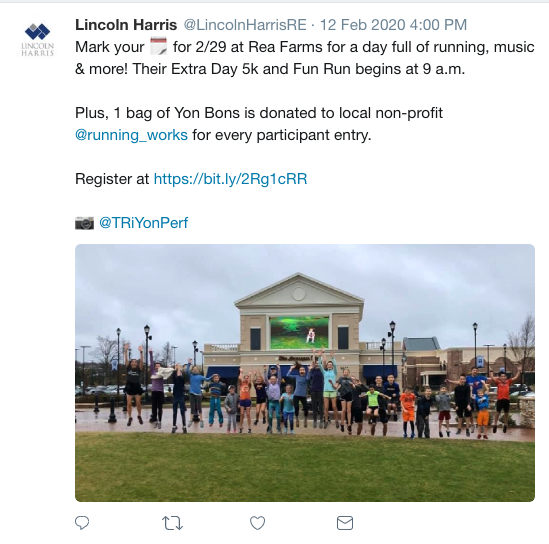Click the @LincolnHarrisRE handle
Screen dimensions: 549x544
pos(245,25)
